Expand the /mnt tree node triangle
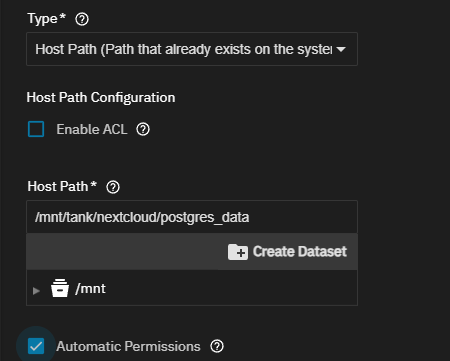This screenshot has height=361, width=450. coord(36,291)
